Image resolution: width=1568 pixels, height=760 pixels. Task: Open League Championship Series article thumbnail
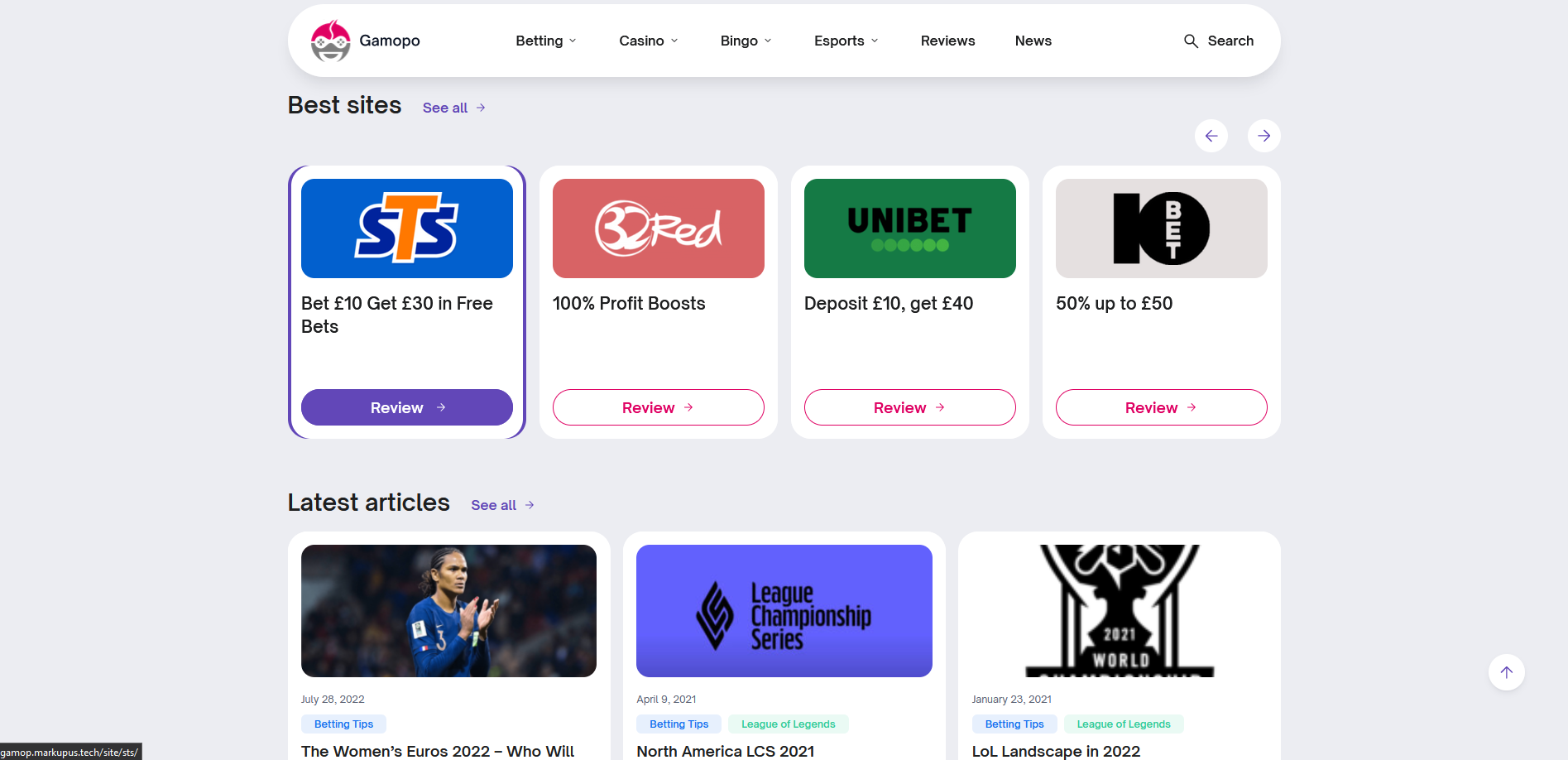pyautogui.click(x=784, y=611)
